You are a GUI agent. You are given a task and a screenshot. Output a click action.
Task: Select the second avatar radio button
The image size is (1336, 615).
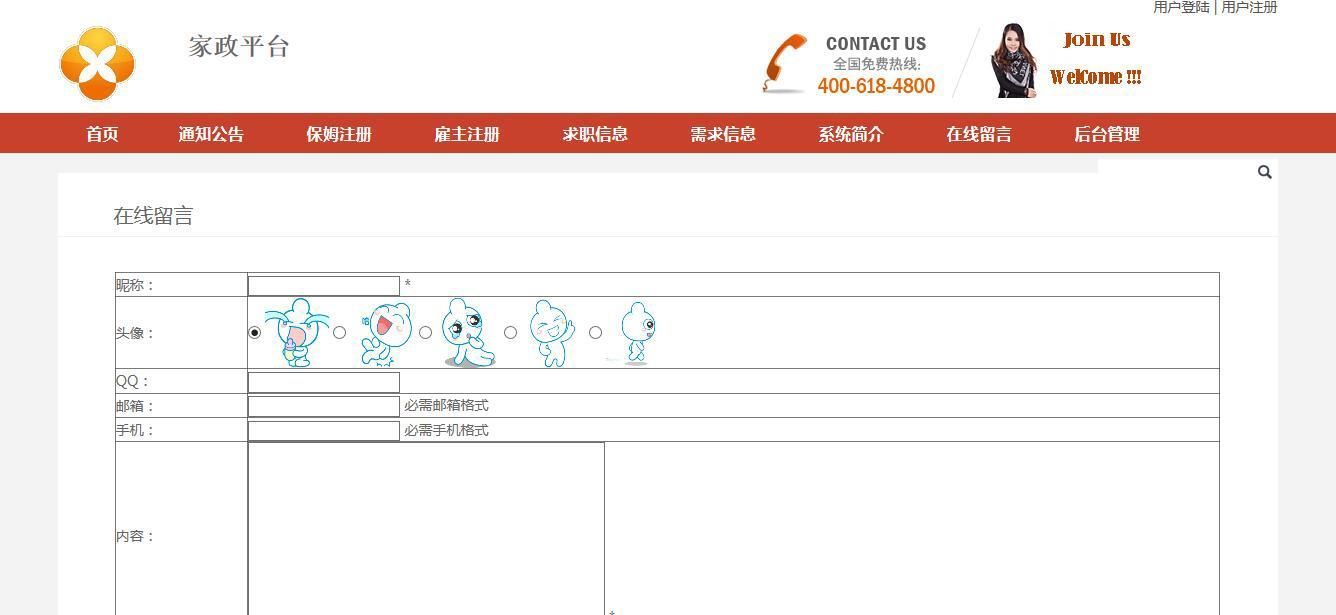(340, 332)
